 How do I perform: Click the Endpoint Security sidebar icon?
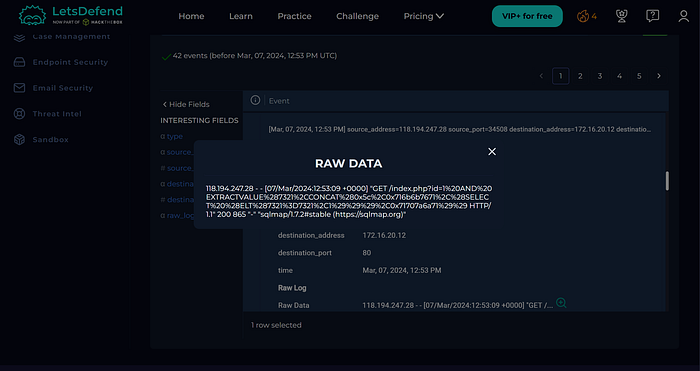tap(19, 62)
